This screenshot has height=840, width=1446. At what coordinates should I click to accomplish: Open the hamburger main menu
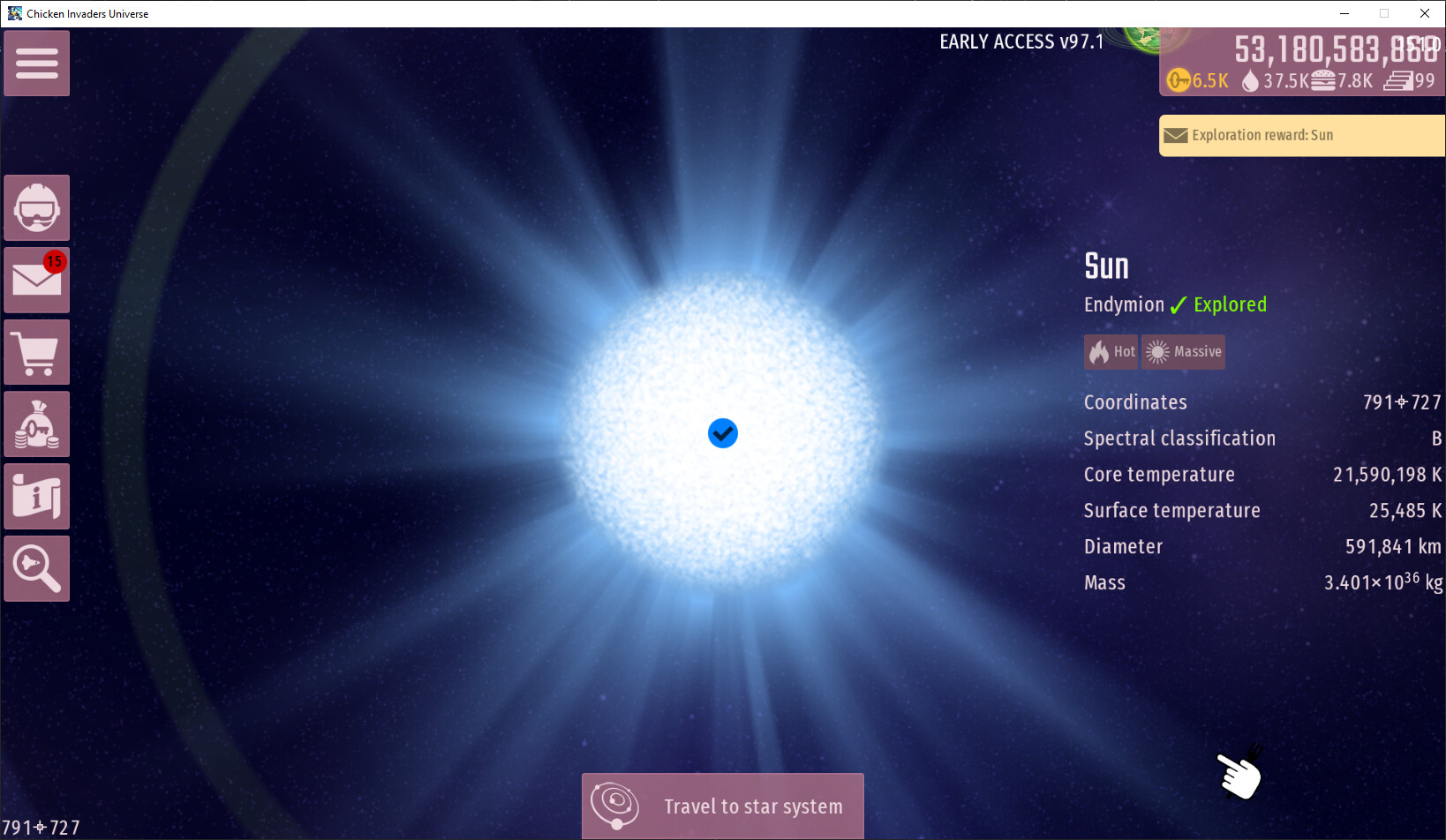(x=36, y=64)
